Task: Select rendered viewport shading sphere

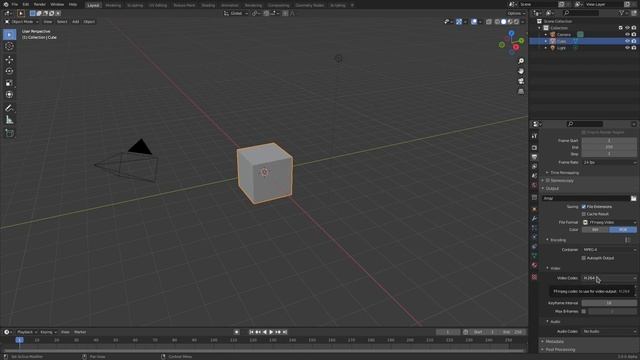Action: pos(516,22)
